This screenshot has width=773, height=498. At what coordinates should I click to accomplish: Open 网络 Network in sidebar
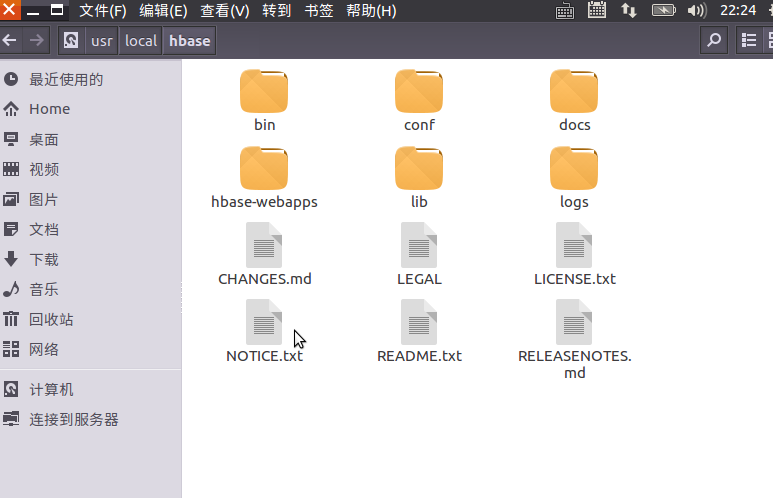tap(91, 349)
